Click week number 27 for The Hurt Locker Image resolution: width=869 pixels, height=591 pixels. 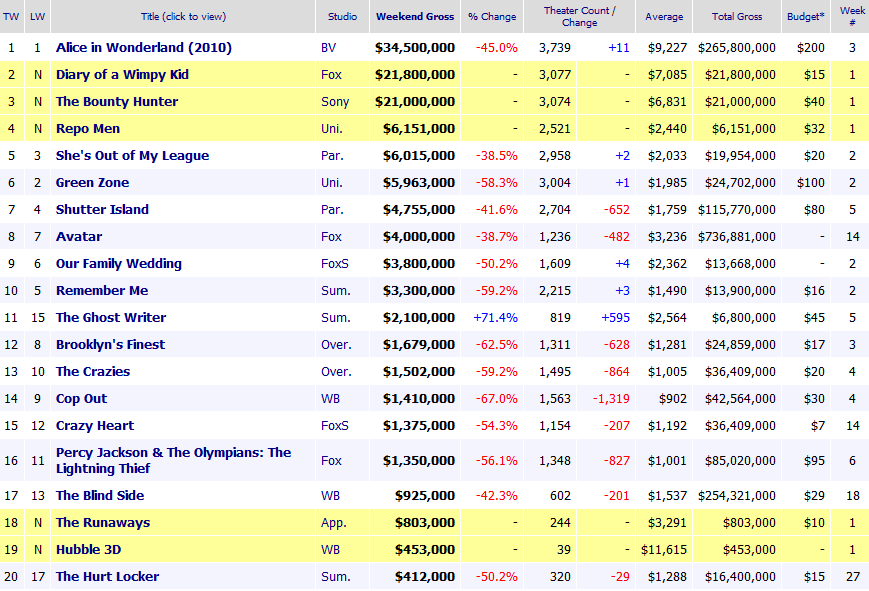click(x=853, y=577)
